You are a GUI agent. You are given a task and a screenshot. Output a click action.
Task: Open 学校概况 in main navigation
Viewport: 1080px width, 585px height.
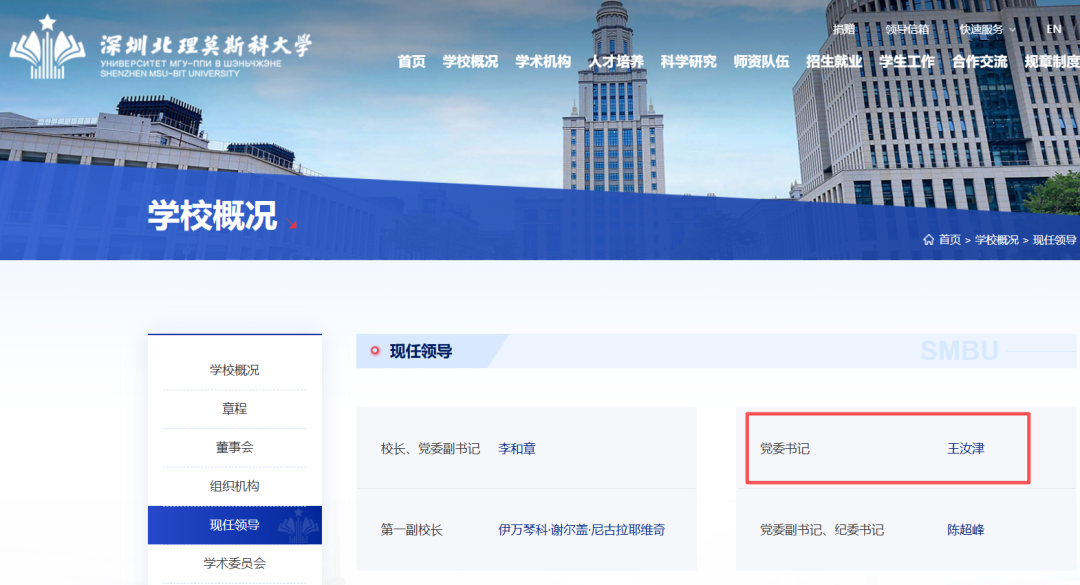(470, 61)
